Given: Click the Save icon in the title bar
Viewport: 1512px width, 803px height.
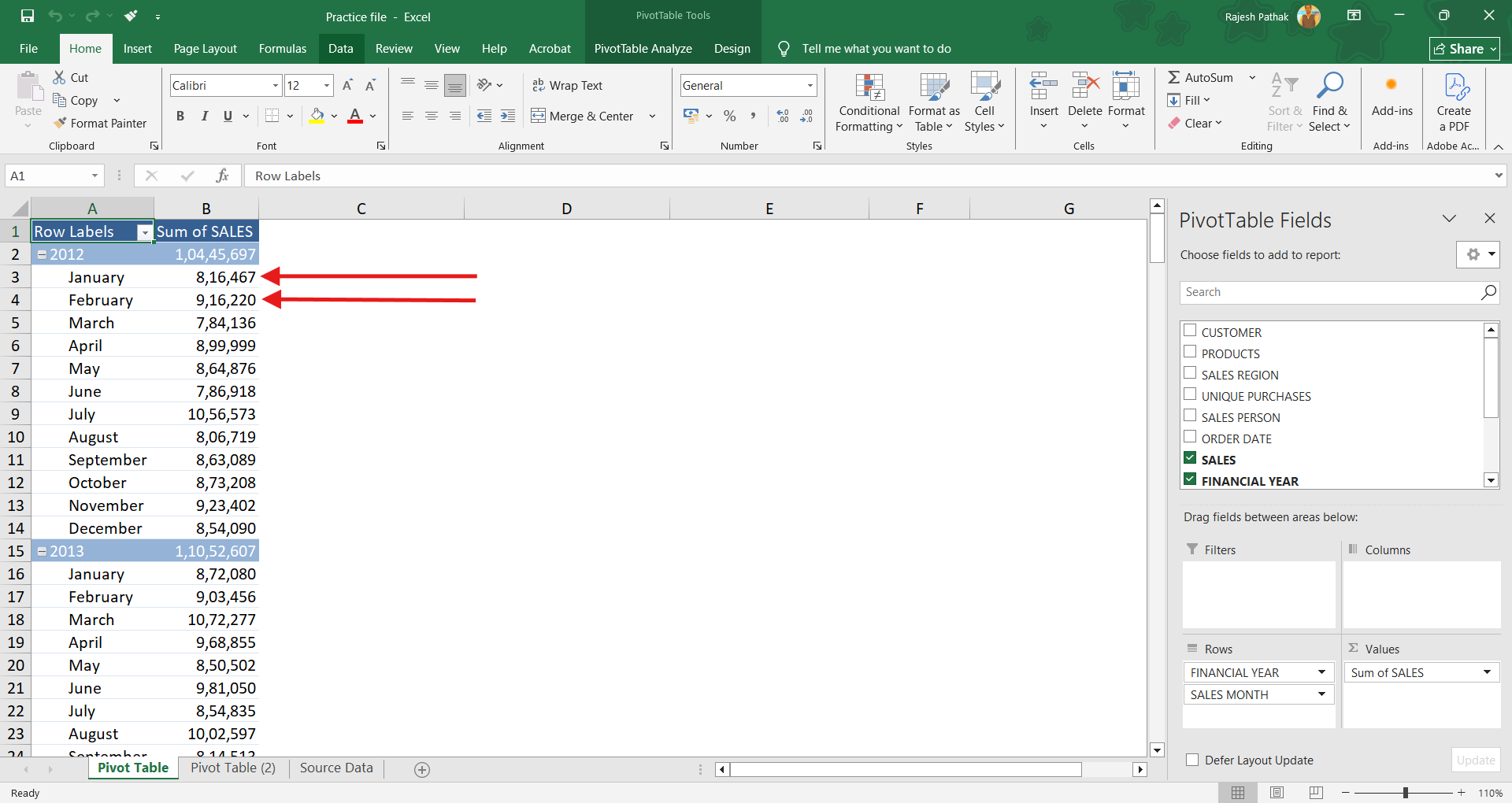Looking at the screenshot, I should tap(28, 16).
